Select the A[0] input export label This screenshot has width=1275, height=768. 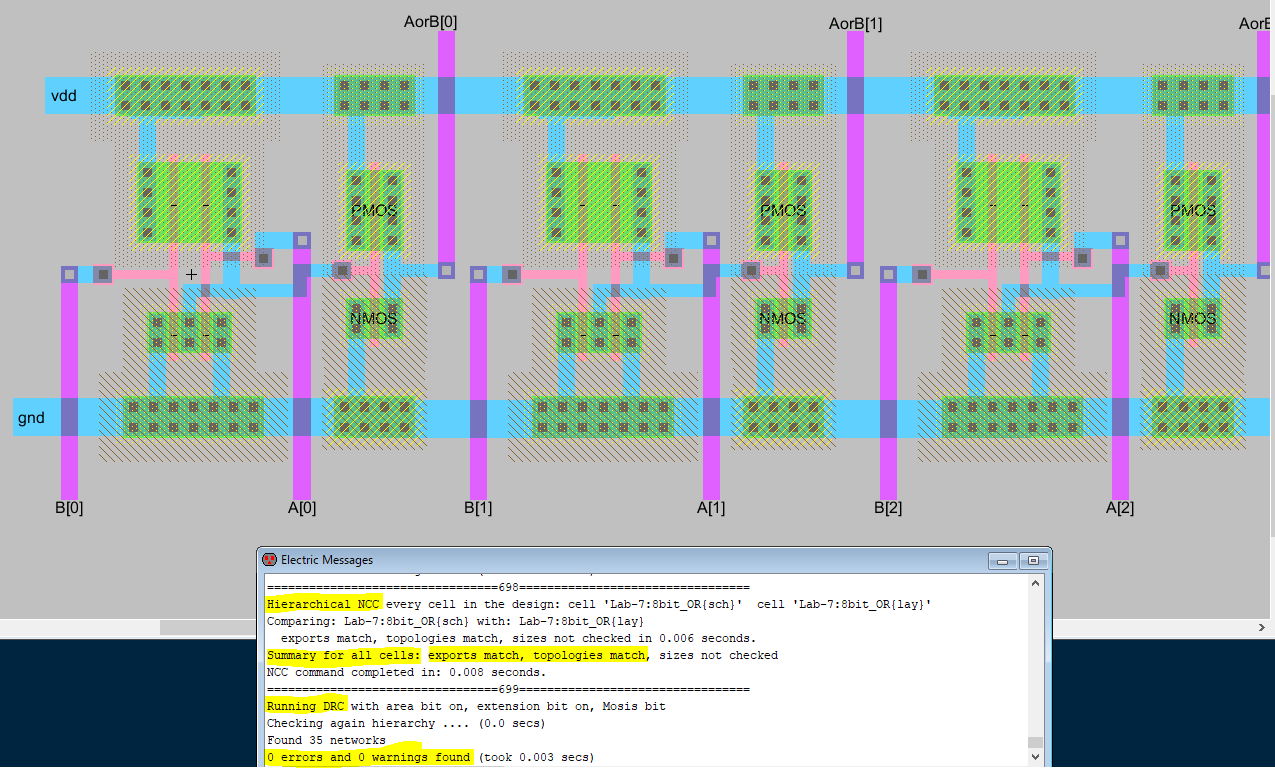click(302, 507)
